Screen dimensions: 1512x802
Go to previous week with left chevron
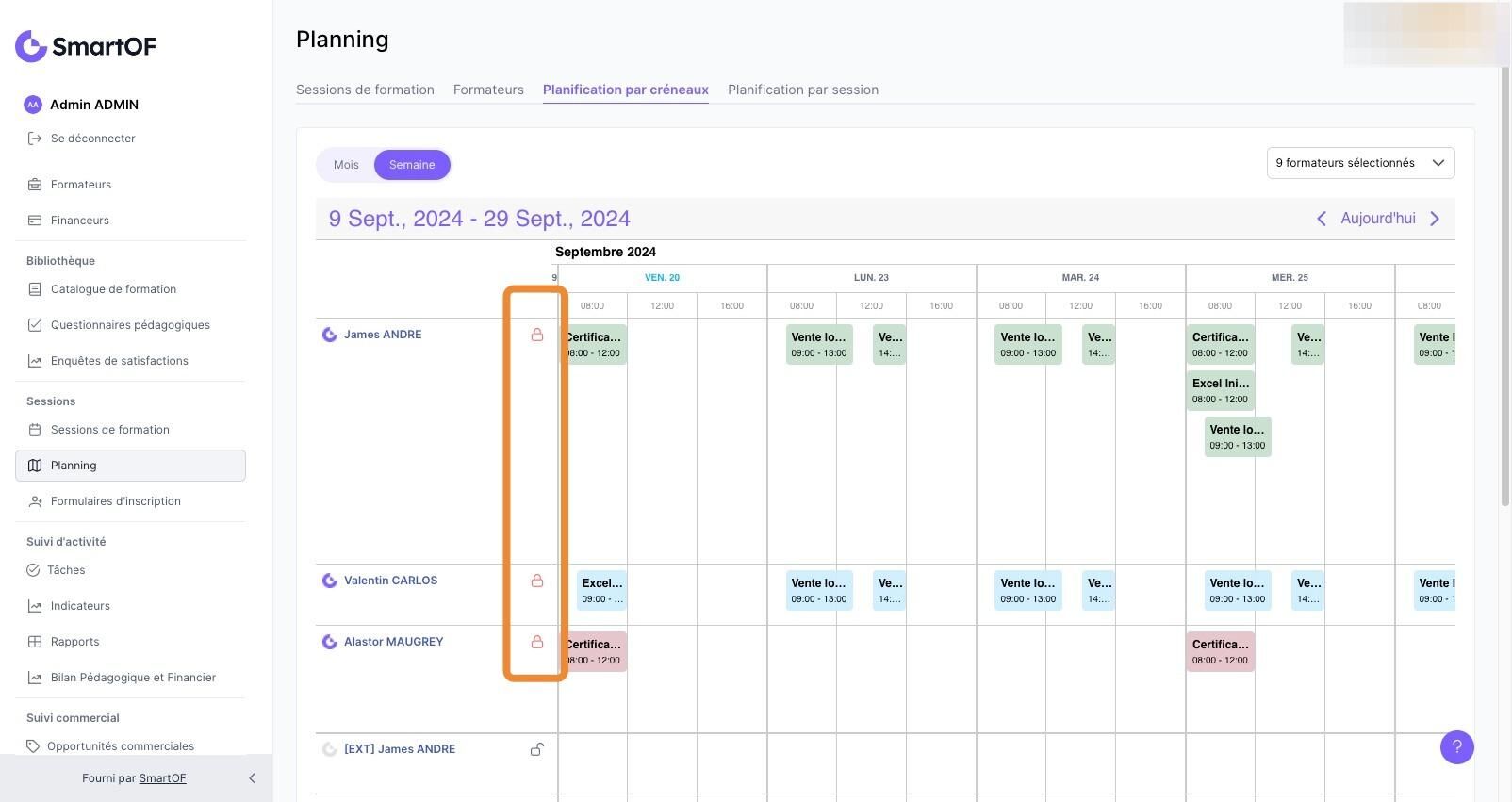(x=1322, y=219)
